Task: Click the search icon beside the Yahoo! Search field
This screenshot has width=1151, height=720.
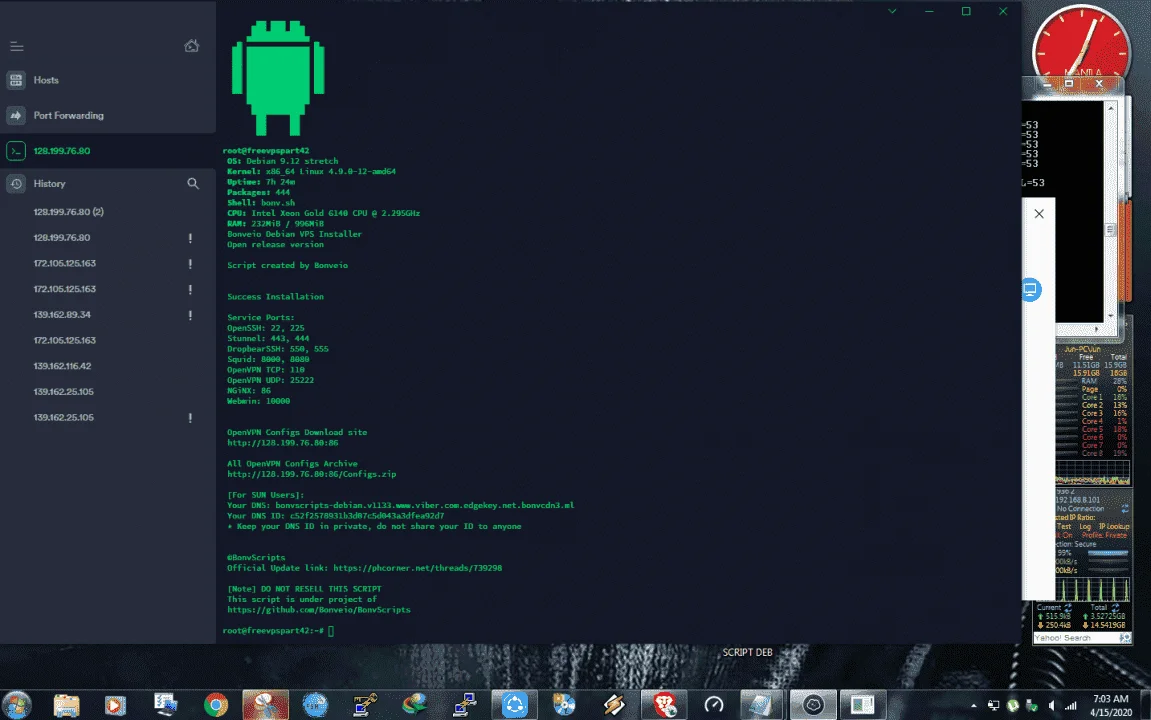Action: pyautogui.click(x=1125, y=638)
